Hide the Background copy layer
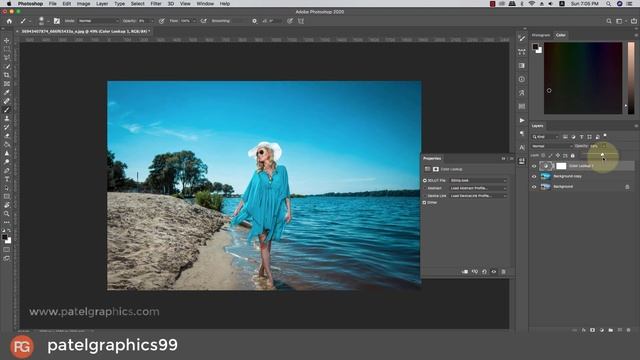This screenshot has width=640, height=360. (x=534, y=176)
